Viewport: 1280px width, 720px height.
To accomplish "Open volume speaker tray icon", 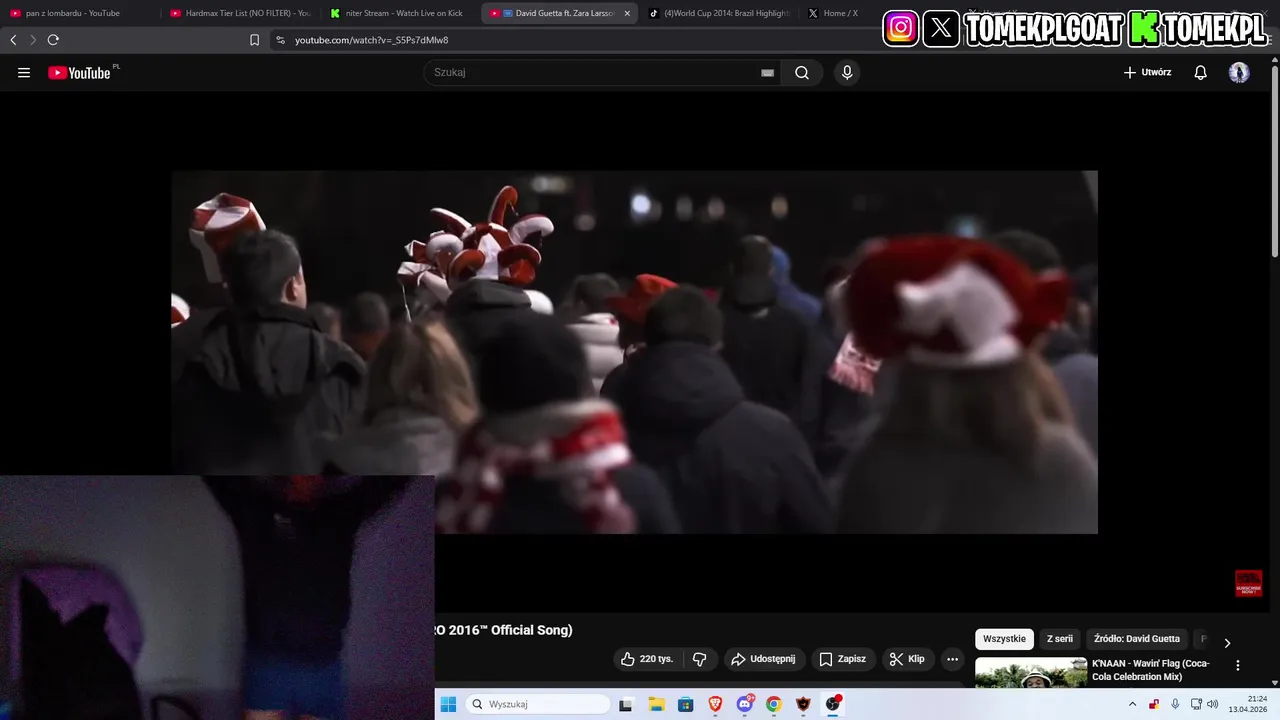I will click(x=1213, y=704).
